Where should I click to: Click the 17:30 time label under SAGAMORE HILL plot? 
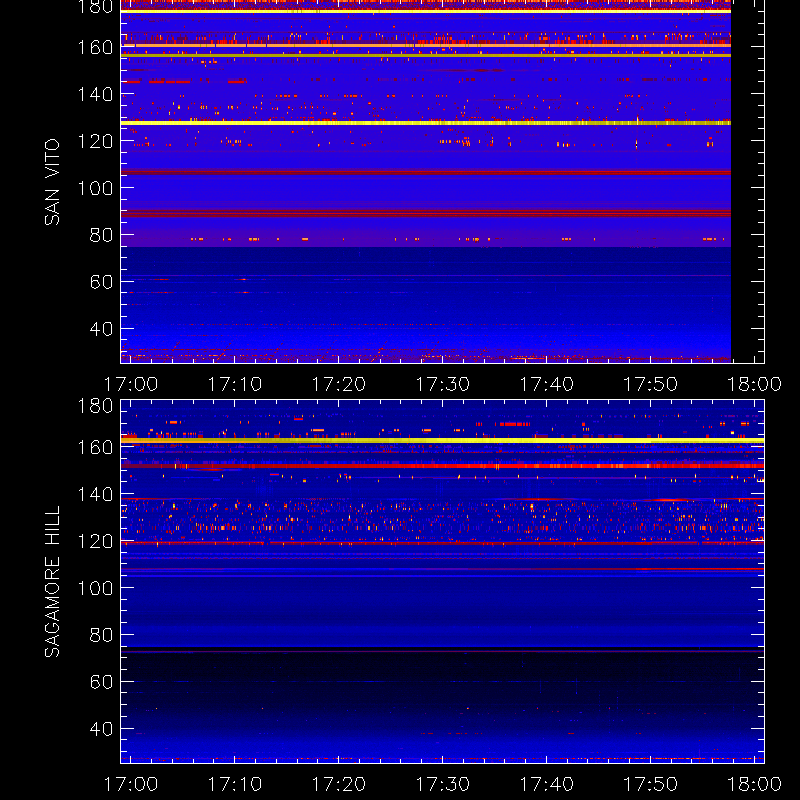(x=443, y=784)
